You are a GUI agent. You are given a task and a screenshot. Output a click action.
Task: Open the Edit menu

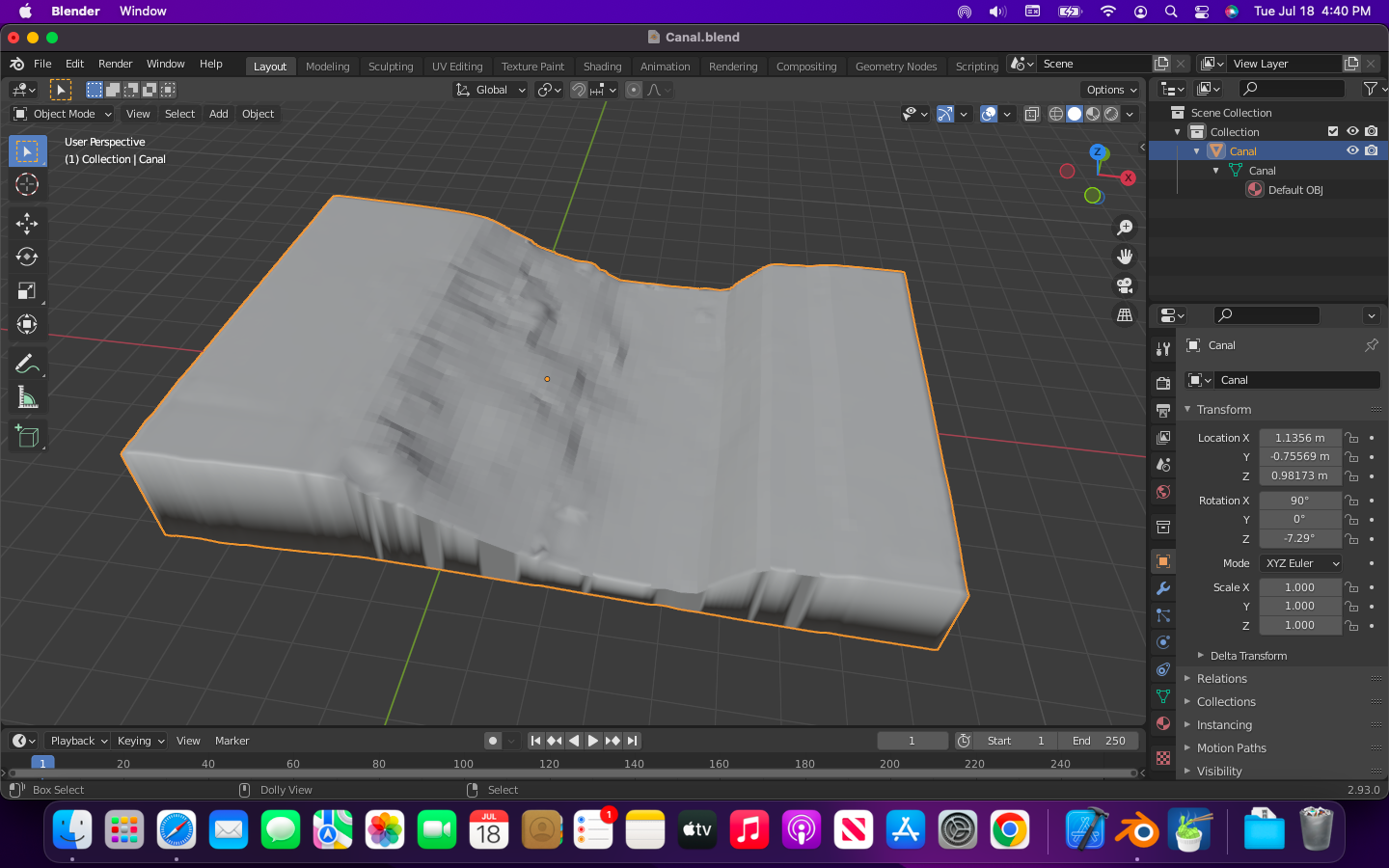click(x=74, y=64)
